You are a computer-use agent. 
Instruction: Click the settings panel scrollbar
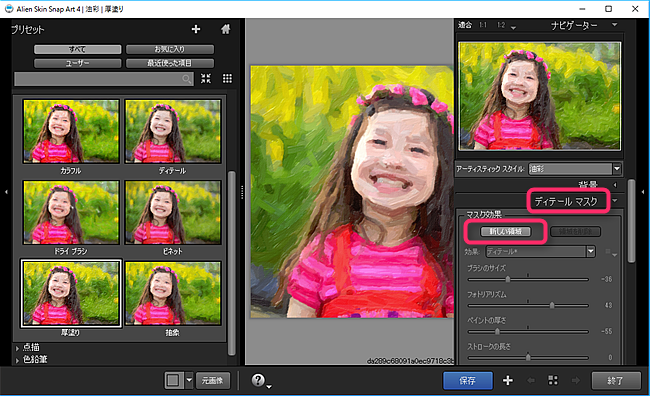point(631,221)
